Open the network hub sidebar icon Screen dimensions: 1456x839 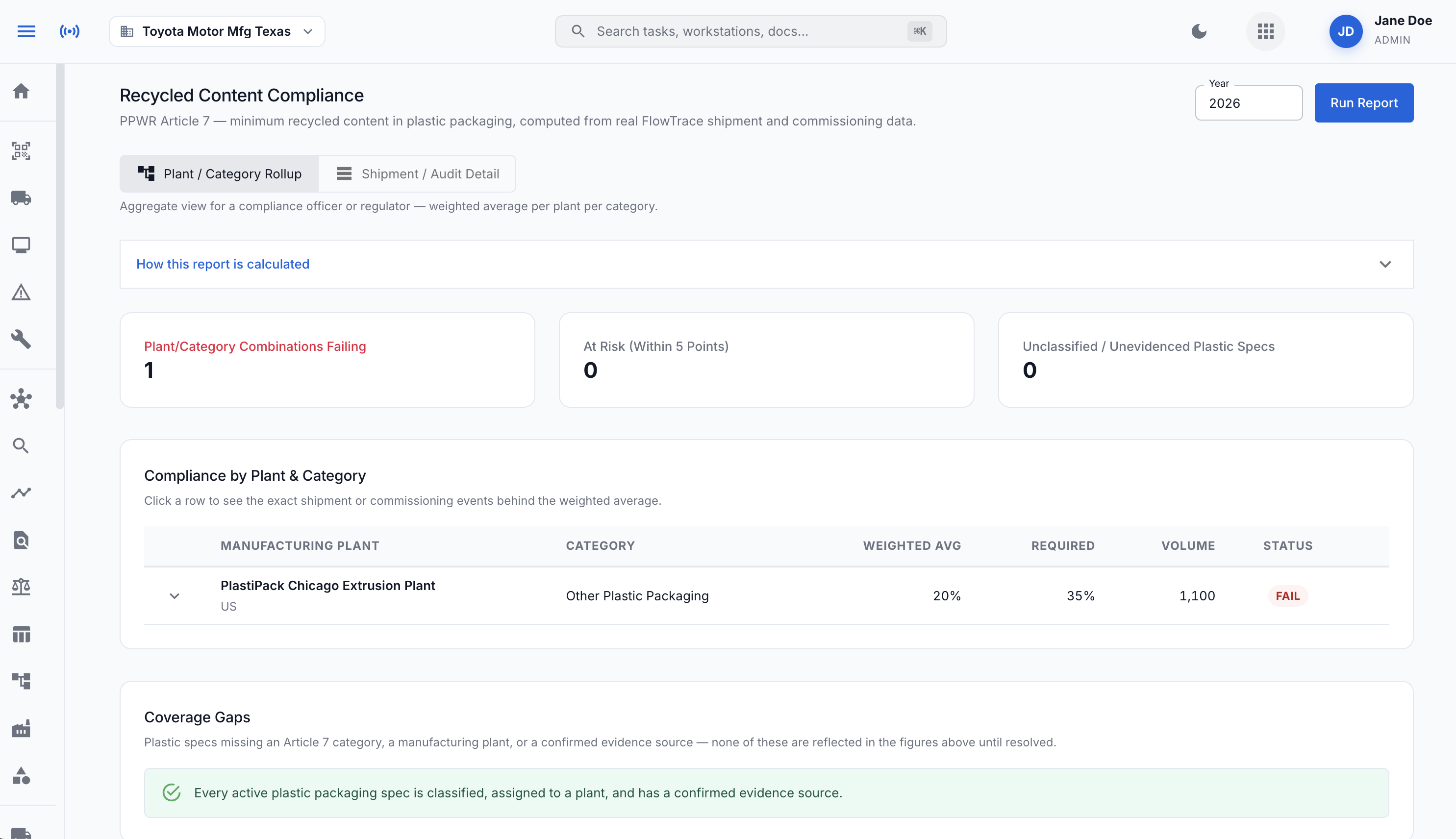click(22, 399)
